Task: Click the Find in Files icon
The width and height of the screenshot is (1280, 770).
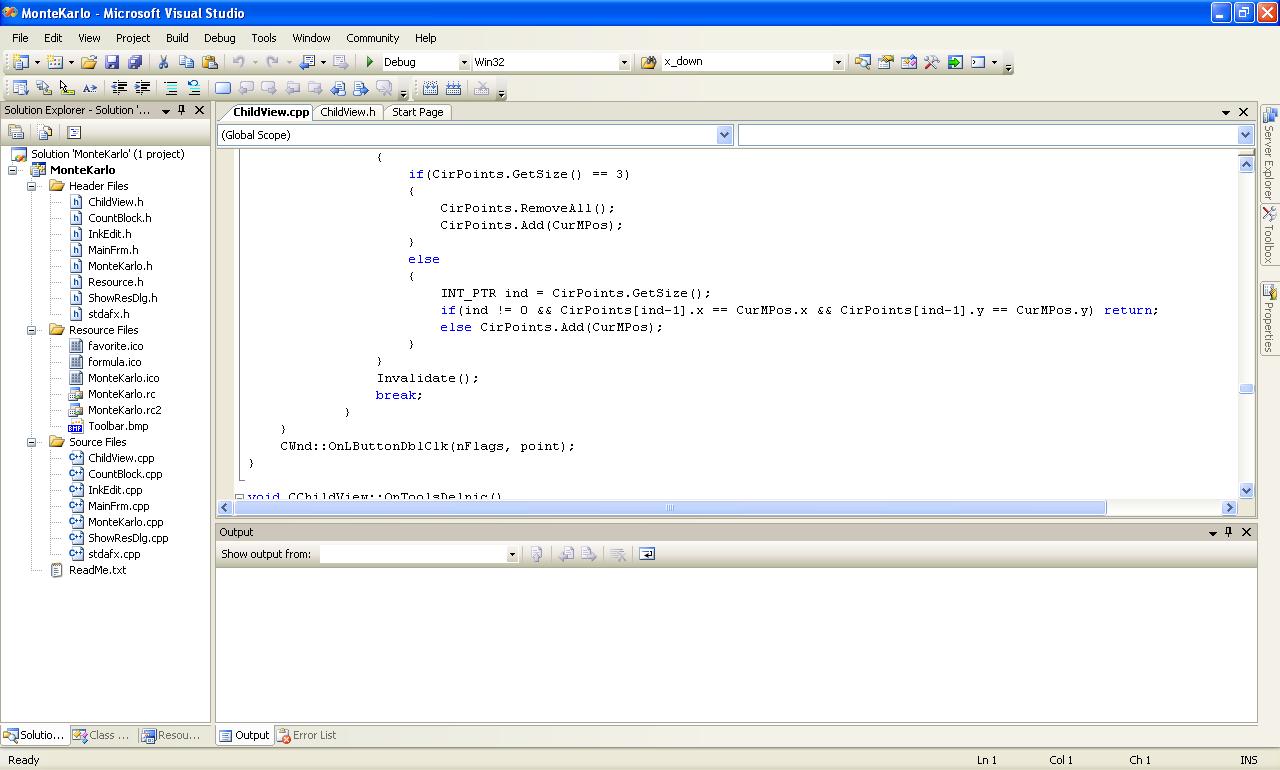Action: click(648, 62)
